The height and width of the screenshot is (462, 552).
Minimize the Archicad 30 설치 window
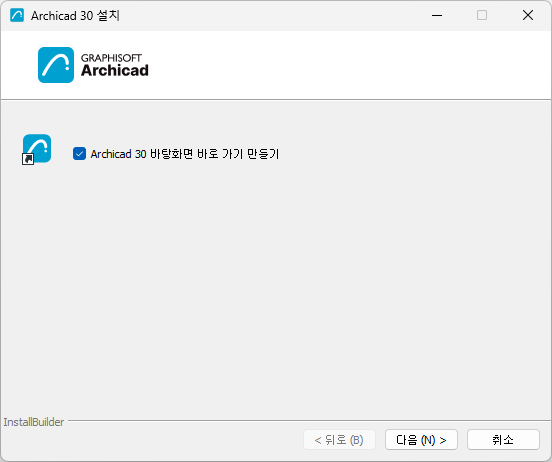[437, 15]
